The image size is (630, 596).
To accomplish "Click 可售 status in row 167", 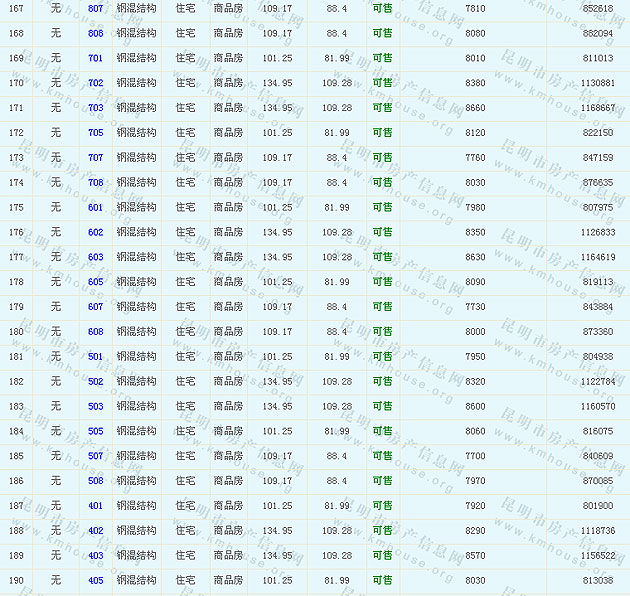I will (x=382, y=8).
